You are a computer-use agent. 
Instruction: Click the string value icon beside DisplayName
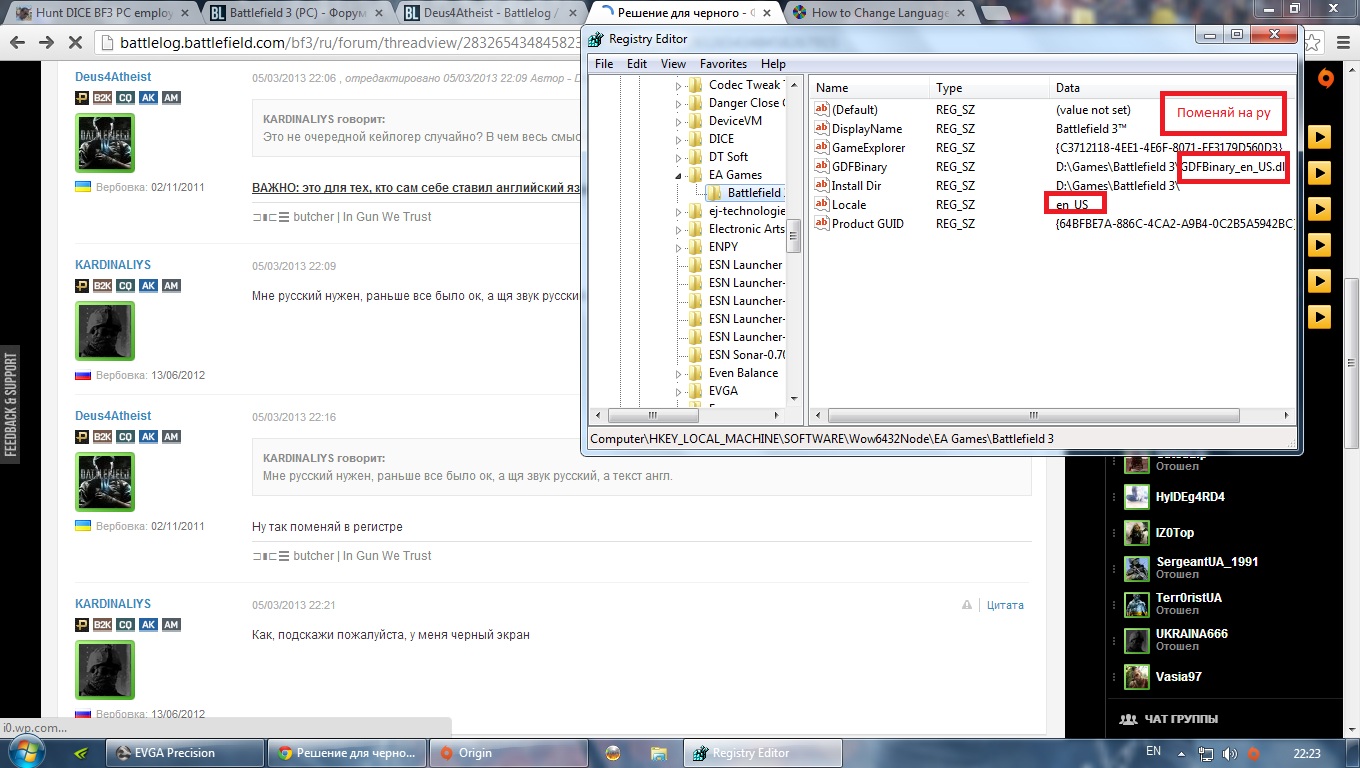pyautogui.click(x=822, y=128)
